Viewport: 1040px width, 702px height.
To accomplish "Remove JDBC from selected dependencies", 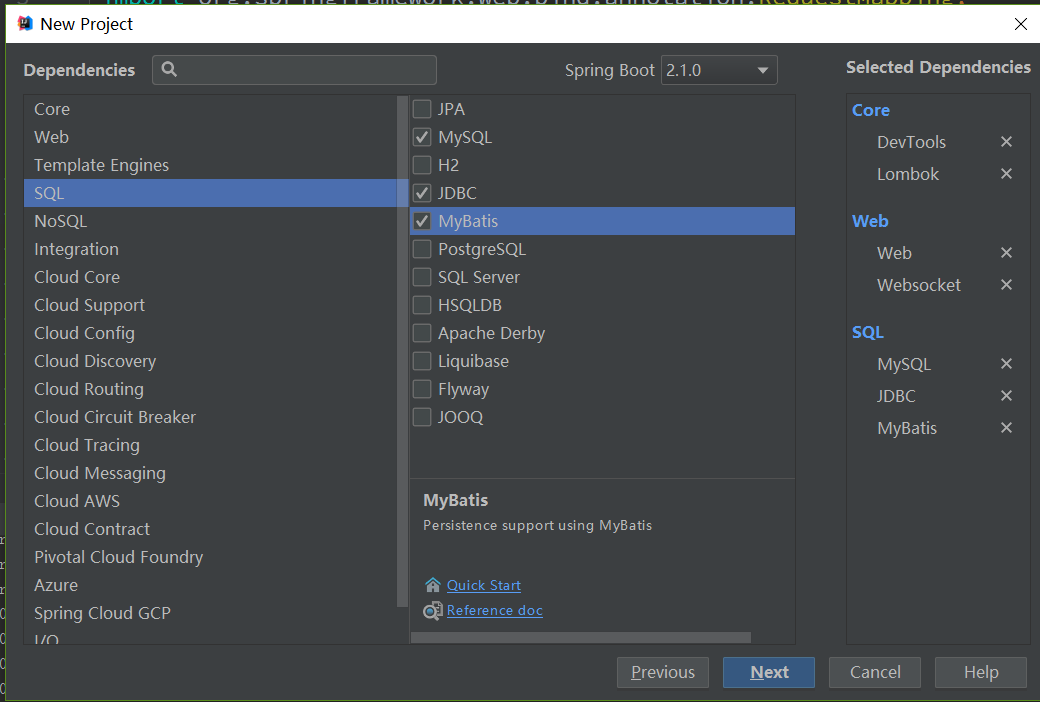I will (1006, 395).
